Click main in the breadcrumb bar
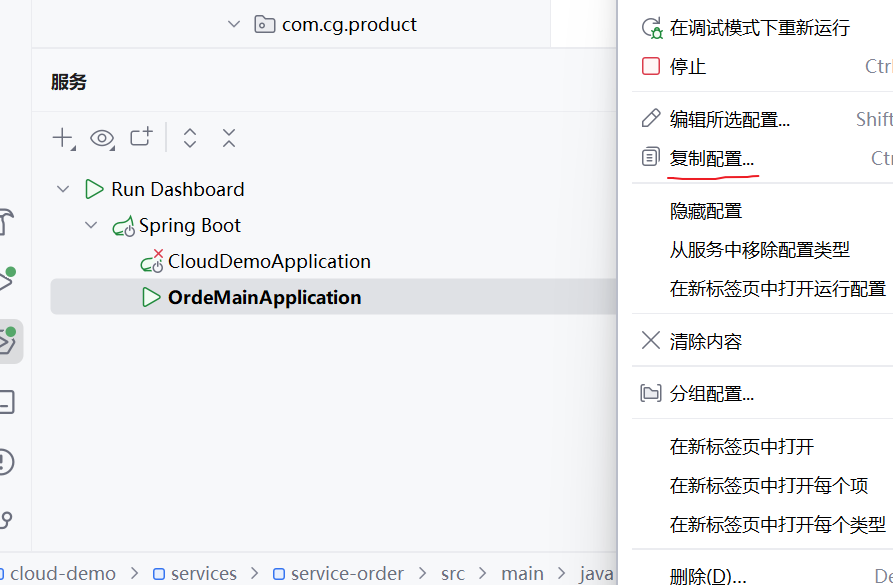 click(522, 573)
